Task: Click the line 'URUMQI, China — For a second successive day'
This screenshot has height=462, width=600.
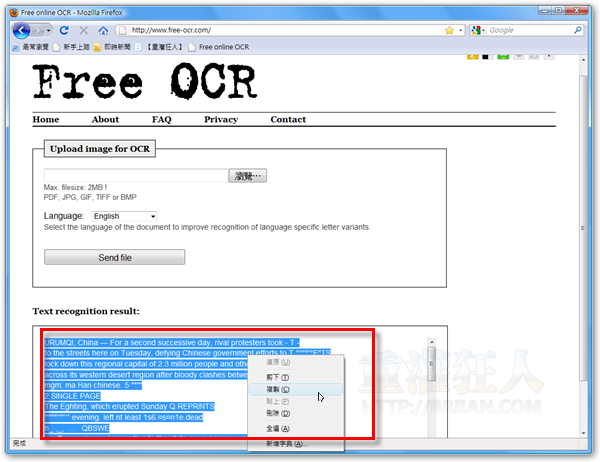Action: (172, 343)
